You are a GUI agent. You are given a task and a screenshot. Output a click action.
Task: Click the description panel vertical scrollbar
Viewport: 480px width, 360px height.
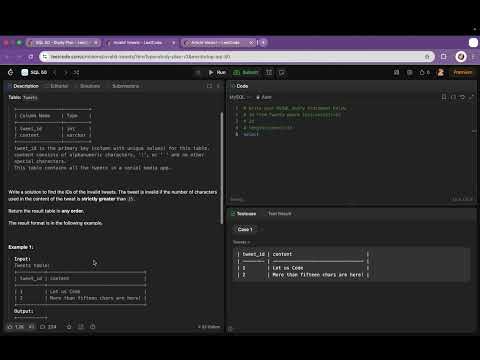tap(222, 168)
